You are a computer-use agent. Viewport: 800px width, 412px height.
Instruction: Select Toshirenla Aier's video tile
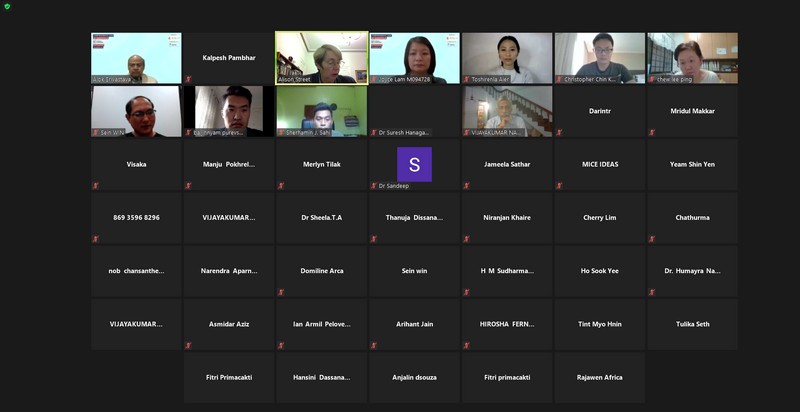pyautogui.click(x=507, y=57)
